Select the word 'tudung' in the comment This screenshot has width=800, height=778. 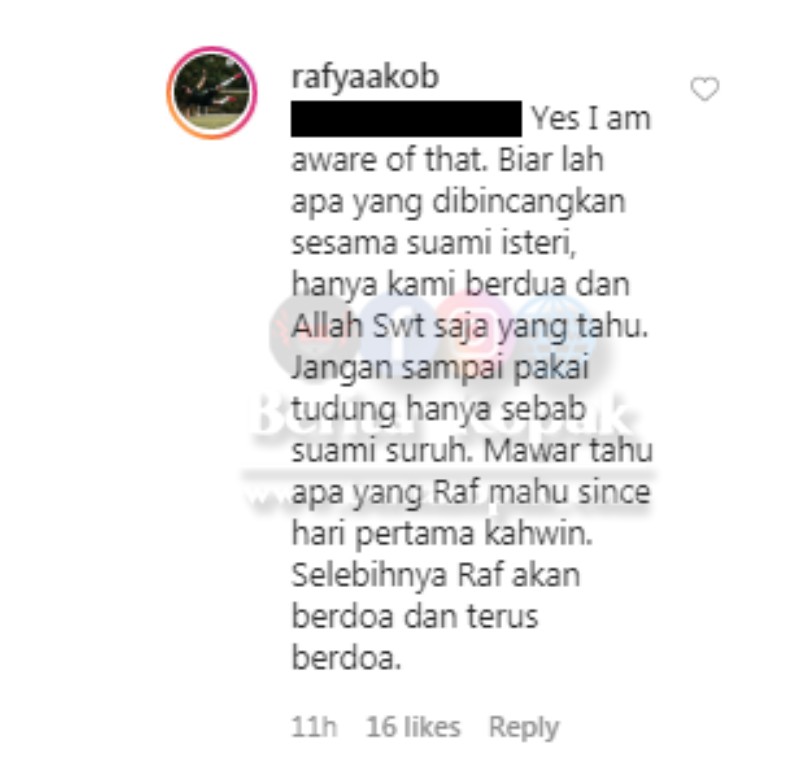(x=344, y=411)
